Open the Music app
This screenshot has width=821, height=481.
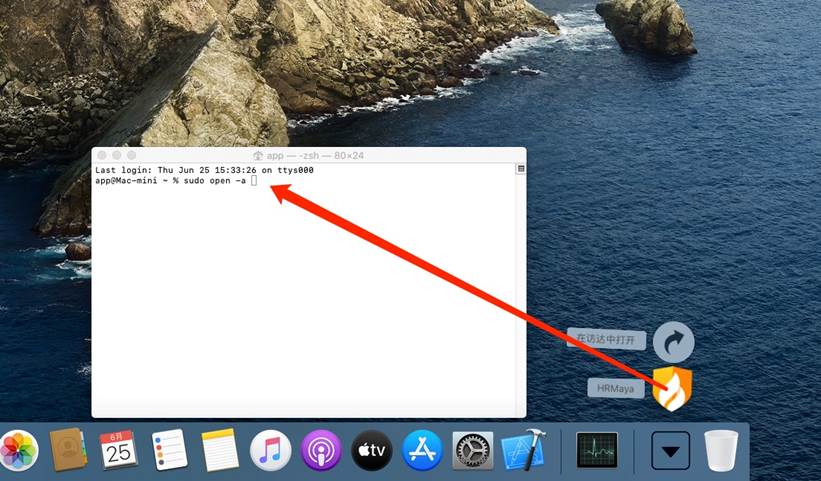point(270,451)
